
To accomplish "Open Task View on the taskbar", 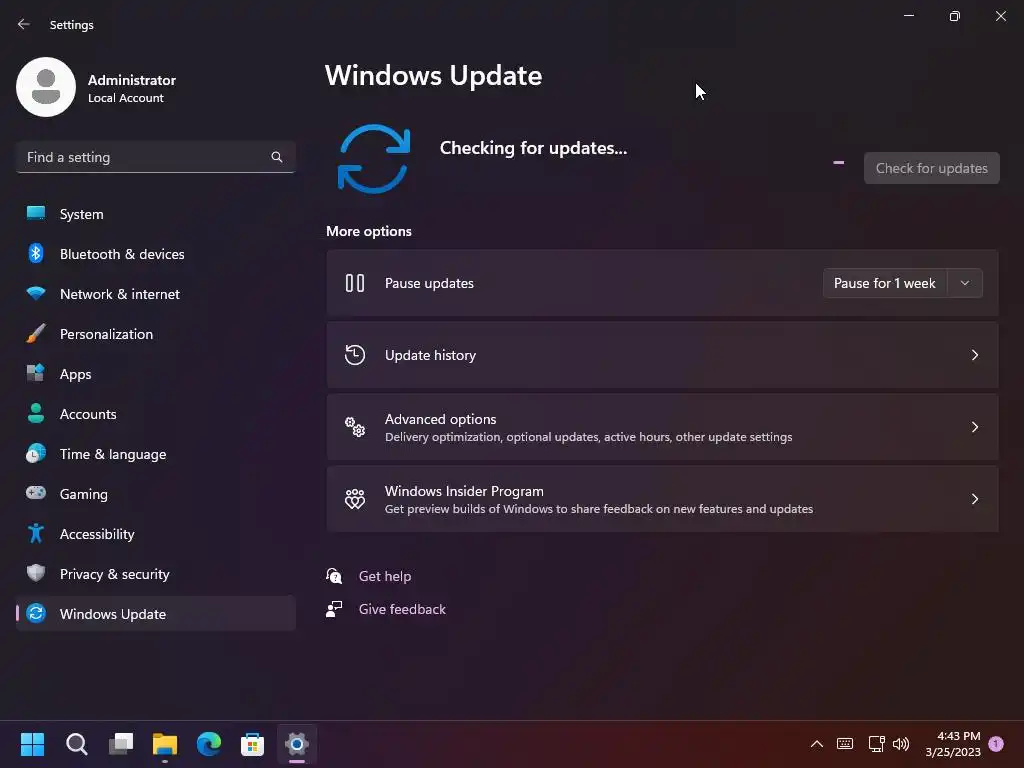I will click(121, 744).
